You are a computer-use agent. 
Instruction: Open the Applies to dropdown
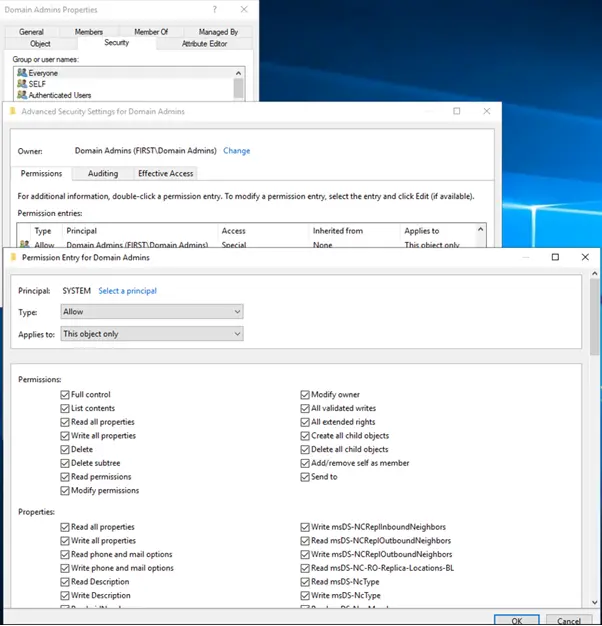pos(152,334)
